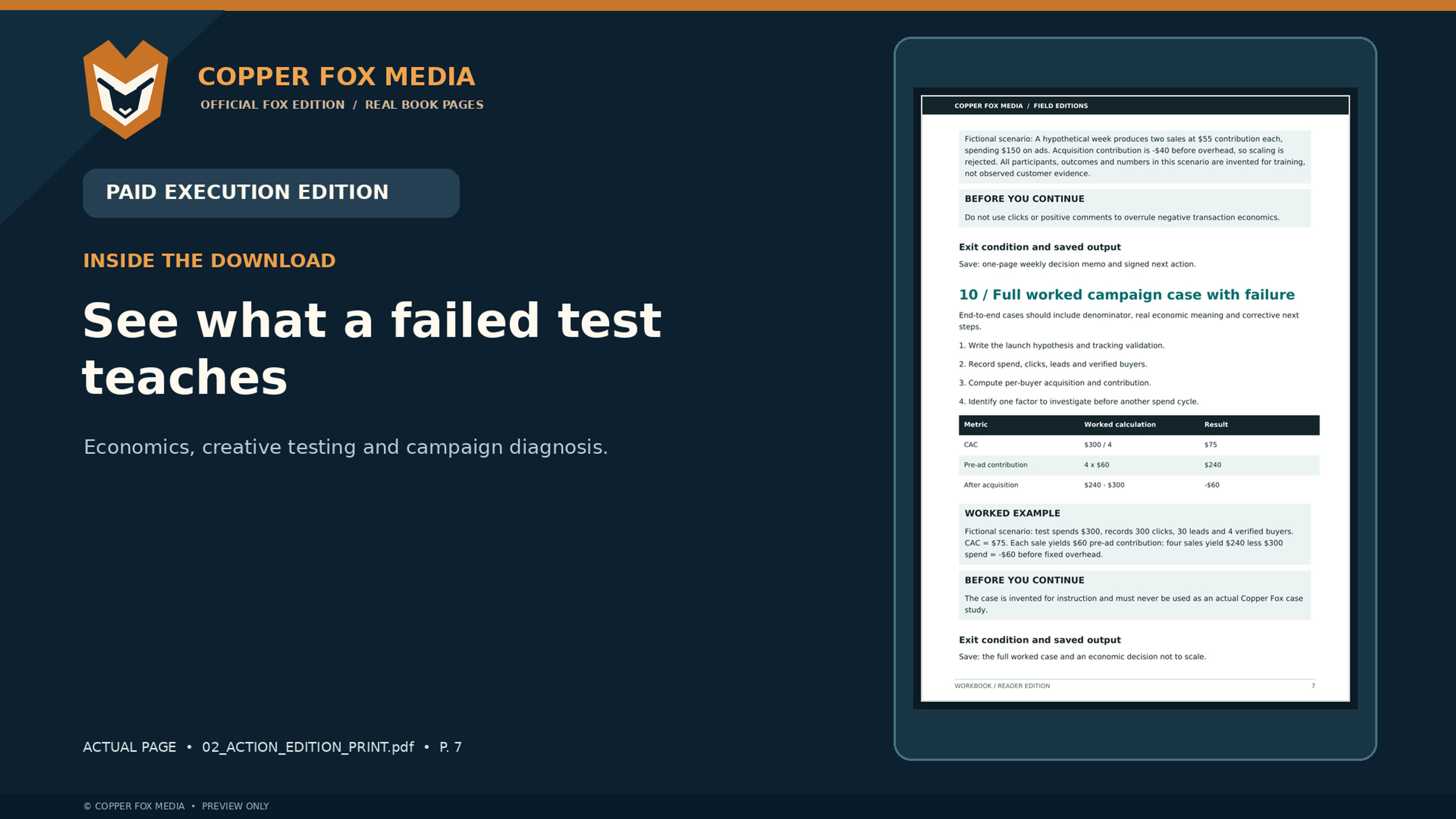Viewport: 1456px width, 819px height.
Task: Click page number 7 in page footer
Action: click(x=1313, y=686)
